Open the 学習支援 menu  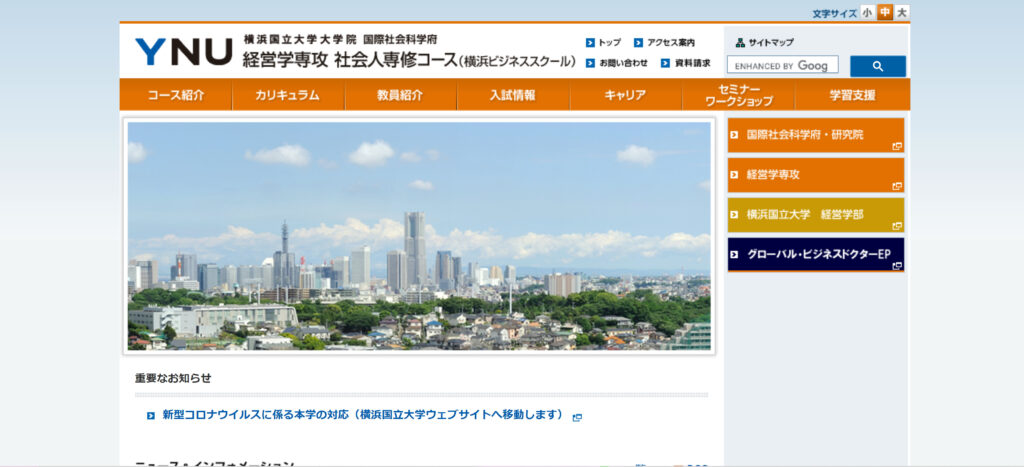pyautogui.click(x=852, y=95)
